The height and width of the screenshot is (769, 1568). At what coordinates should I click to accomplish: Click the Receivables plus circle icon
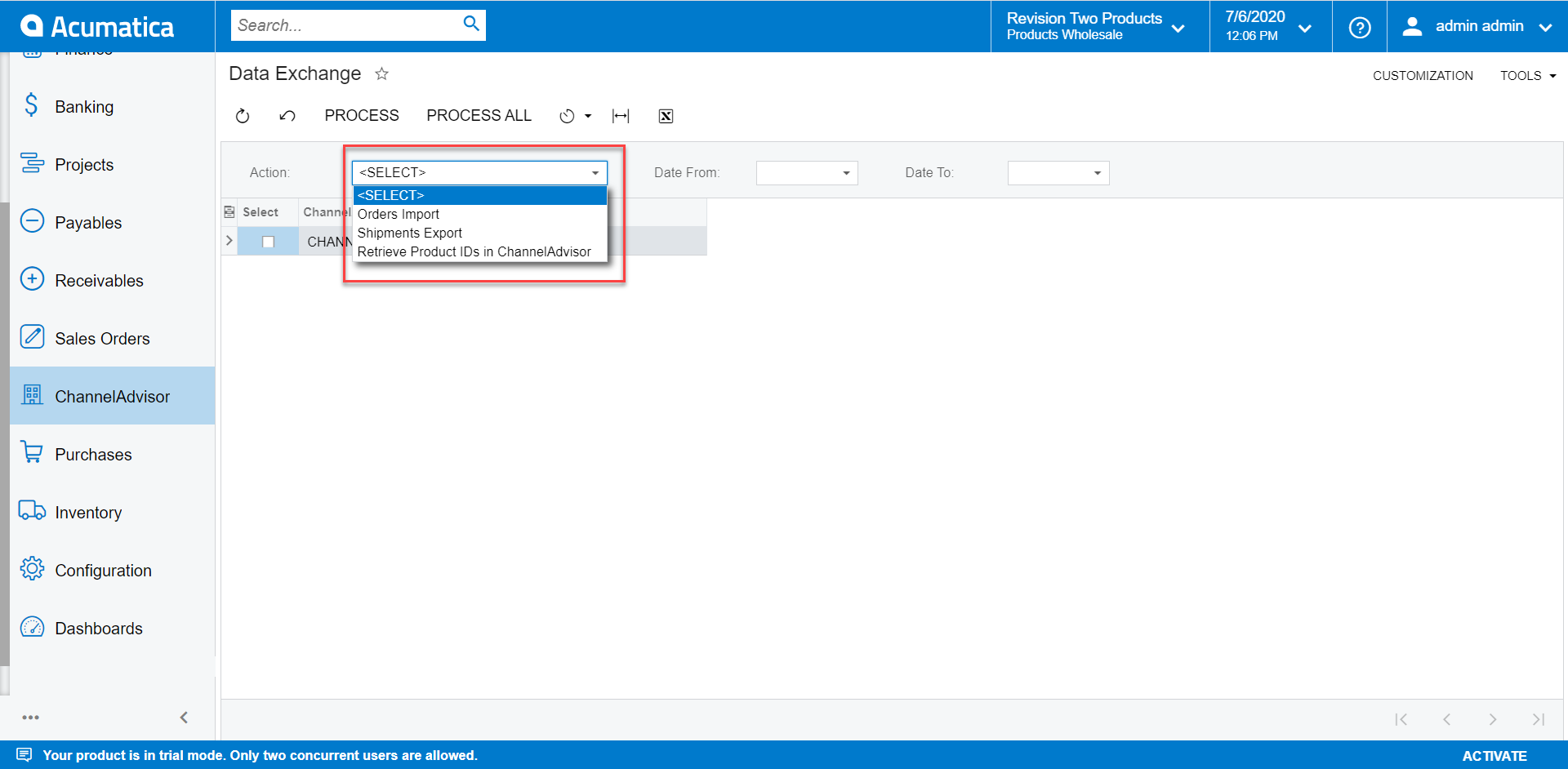(32, 279)
